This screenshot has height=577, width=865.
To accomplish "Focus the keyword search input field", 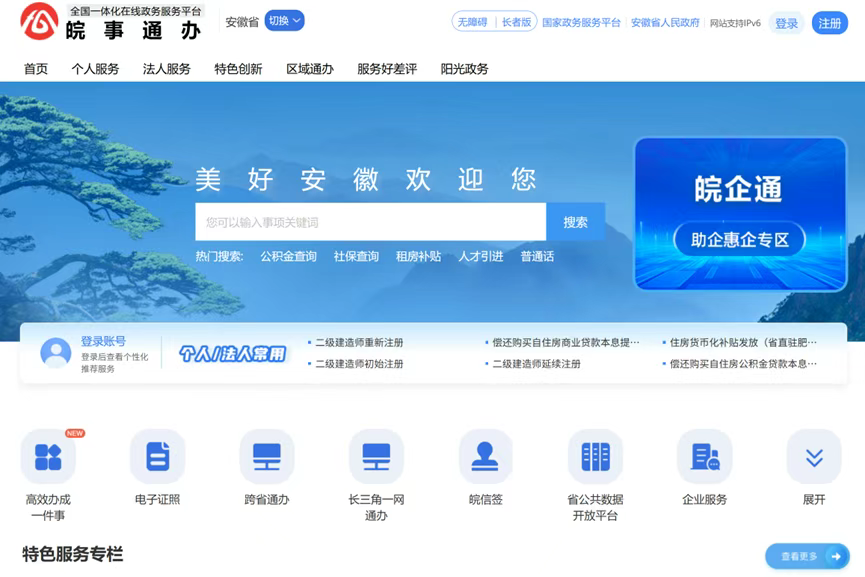I will coord(371,222).
